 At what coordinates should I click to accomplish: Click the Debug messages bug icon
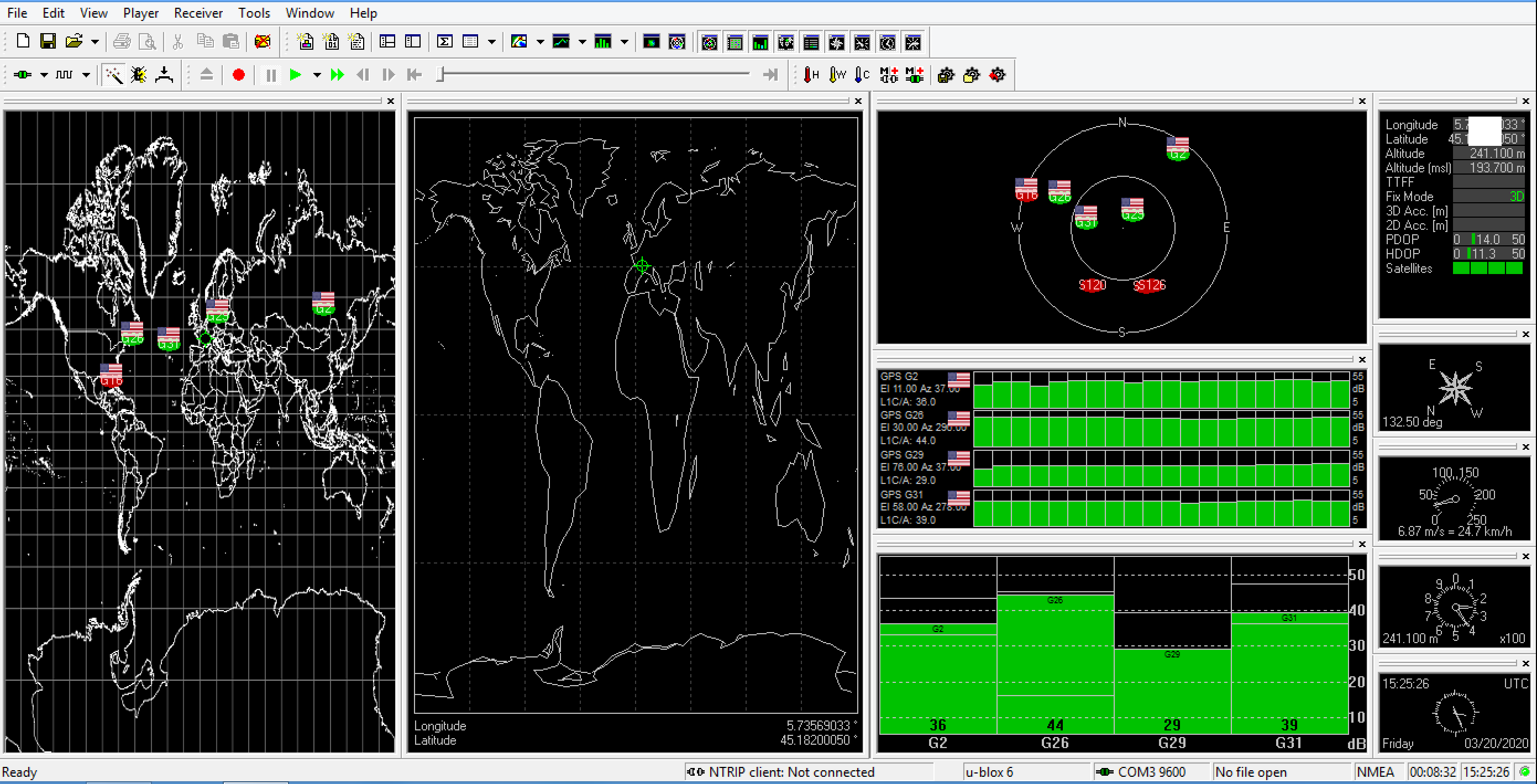click(x=138, y=75)
